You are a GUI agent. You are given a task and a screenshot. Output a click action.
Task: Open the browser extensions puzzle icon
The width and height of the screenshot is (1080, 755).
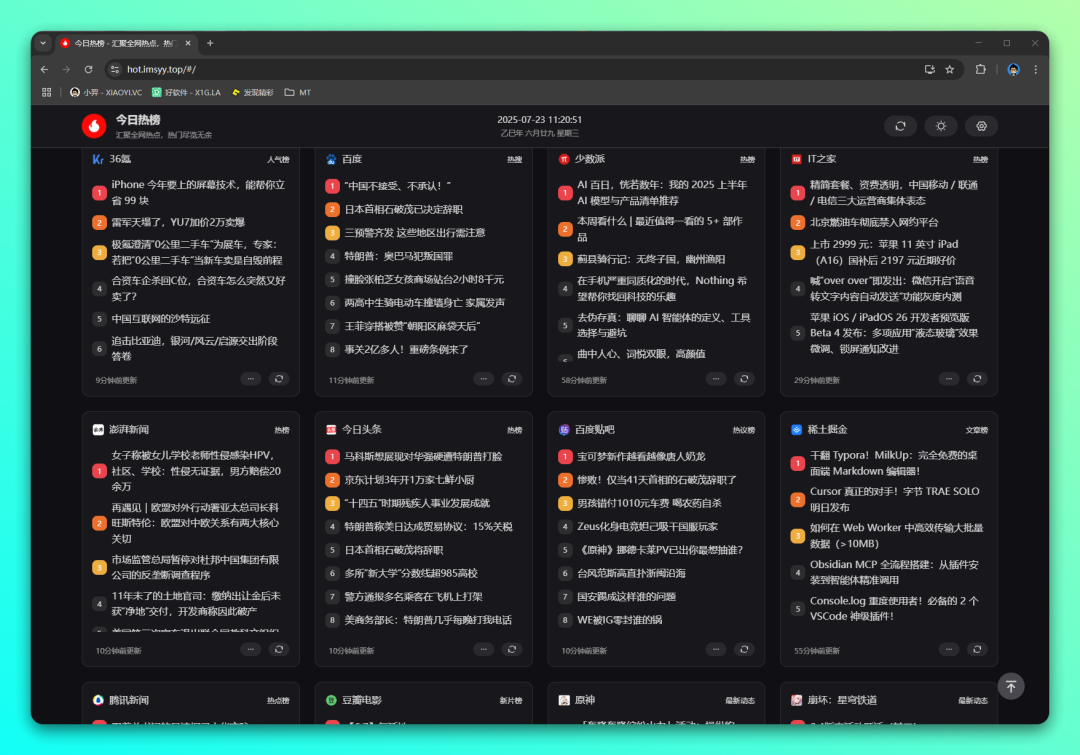pyautogui.click(x=980, y=70)
